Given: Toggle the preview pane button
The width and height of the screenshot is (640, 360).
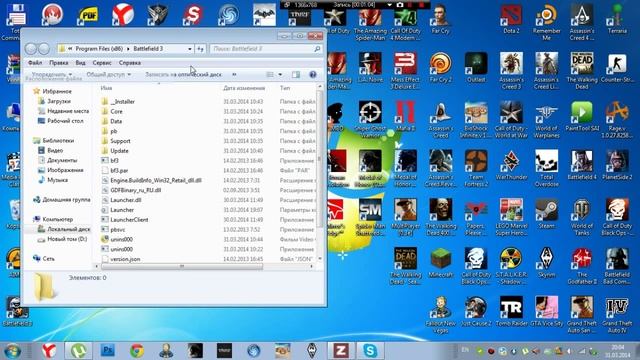Looking at the screenshot, I should click(296, 74).
